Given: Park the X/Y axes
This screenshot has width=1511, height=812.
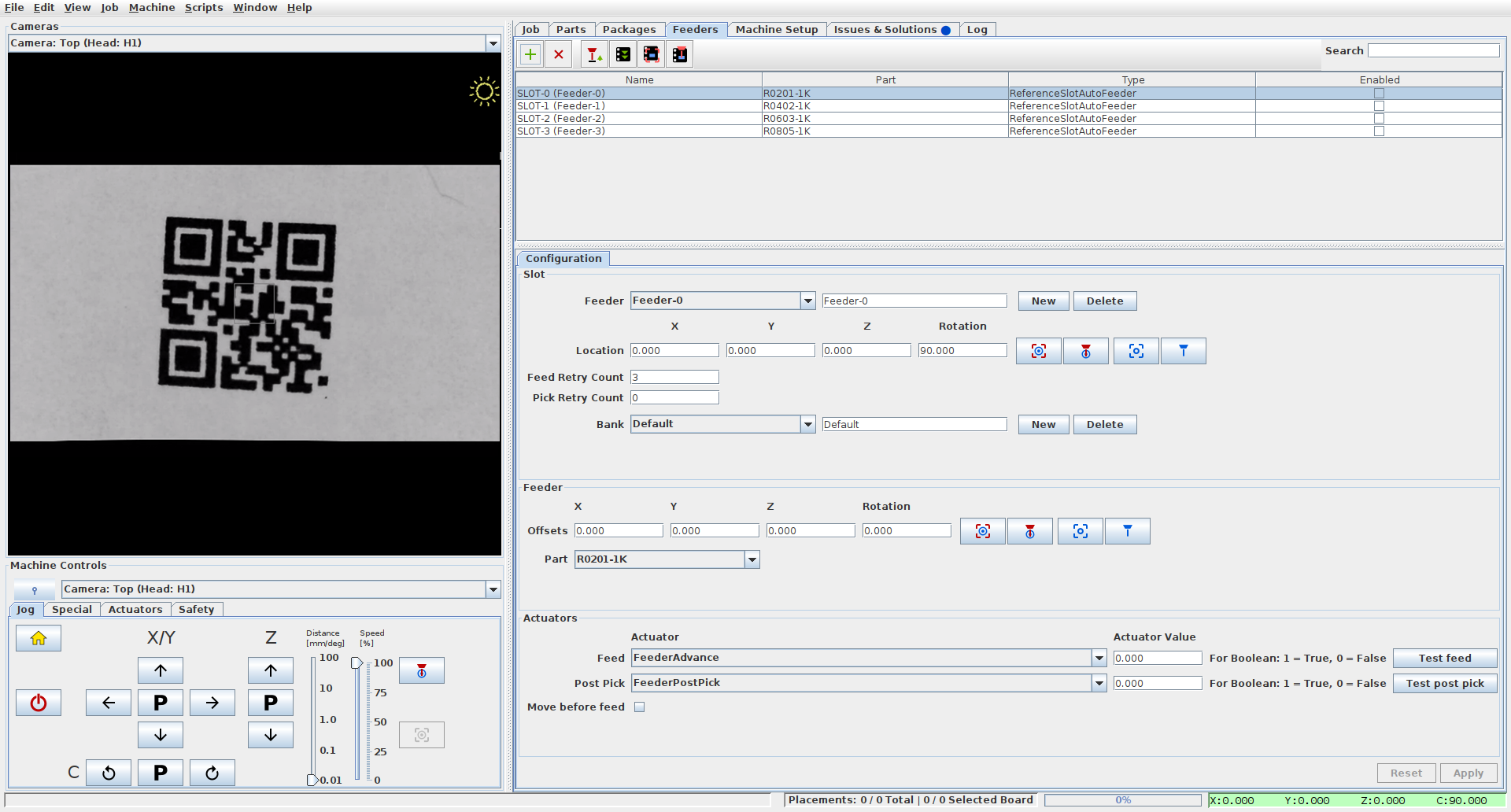Looking at the screenshot, I should pos(161,703).
